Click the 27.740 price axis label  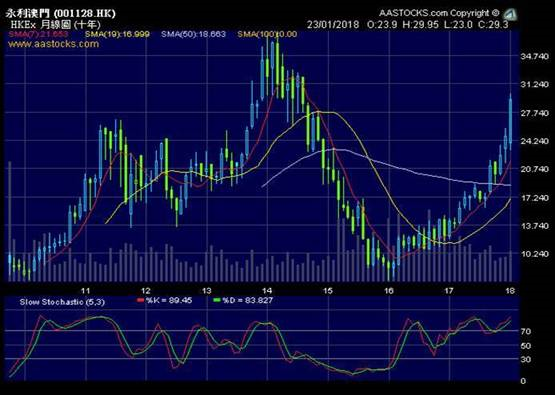(x=534, y=113)
